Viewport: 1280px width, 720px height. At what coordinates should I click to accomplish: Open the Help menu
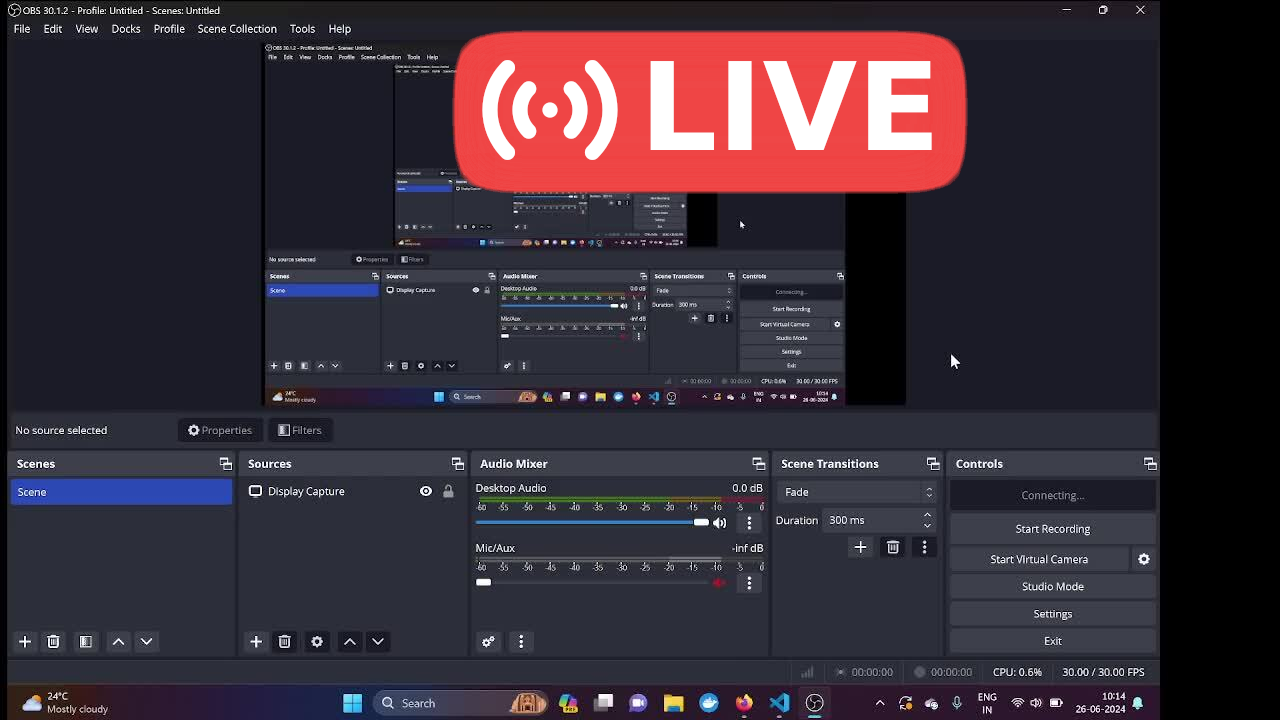point(340,29)
